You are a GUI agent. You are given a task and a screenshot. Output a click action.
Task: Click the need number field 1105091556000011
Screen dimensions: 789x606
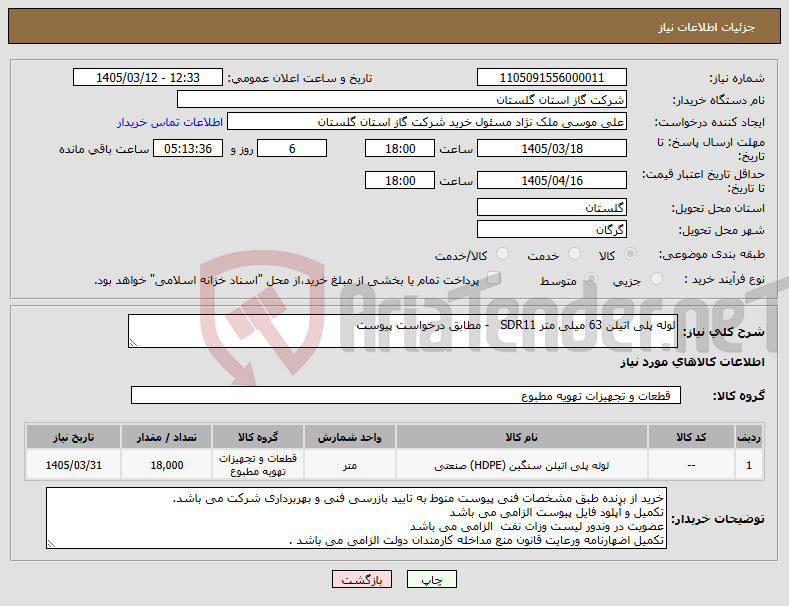point(551,78)
